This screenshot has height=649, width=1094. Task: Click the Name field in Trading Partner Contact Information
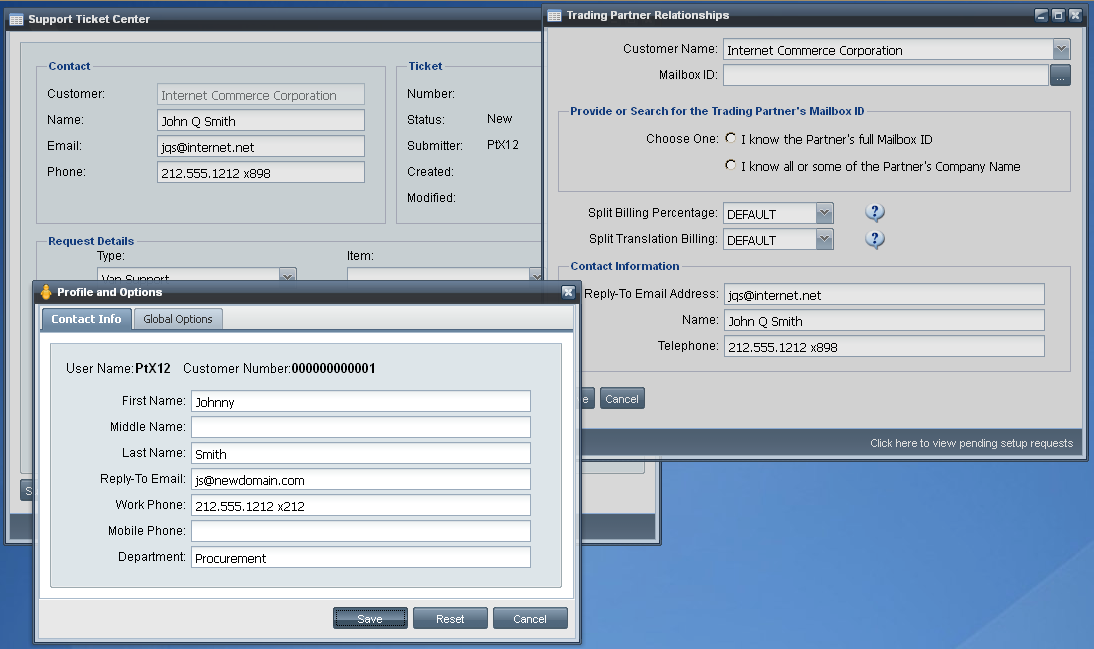point(884,320)
